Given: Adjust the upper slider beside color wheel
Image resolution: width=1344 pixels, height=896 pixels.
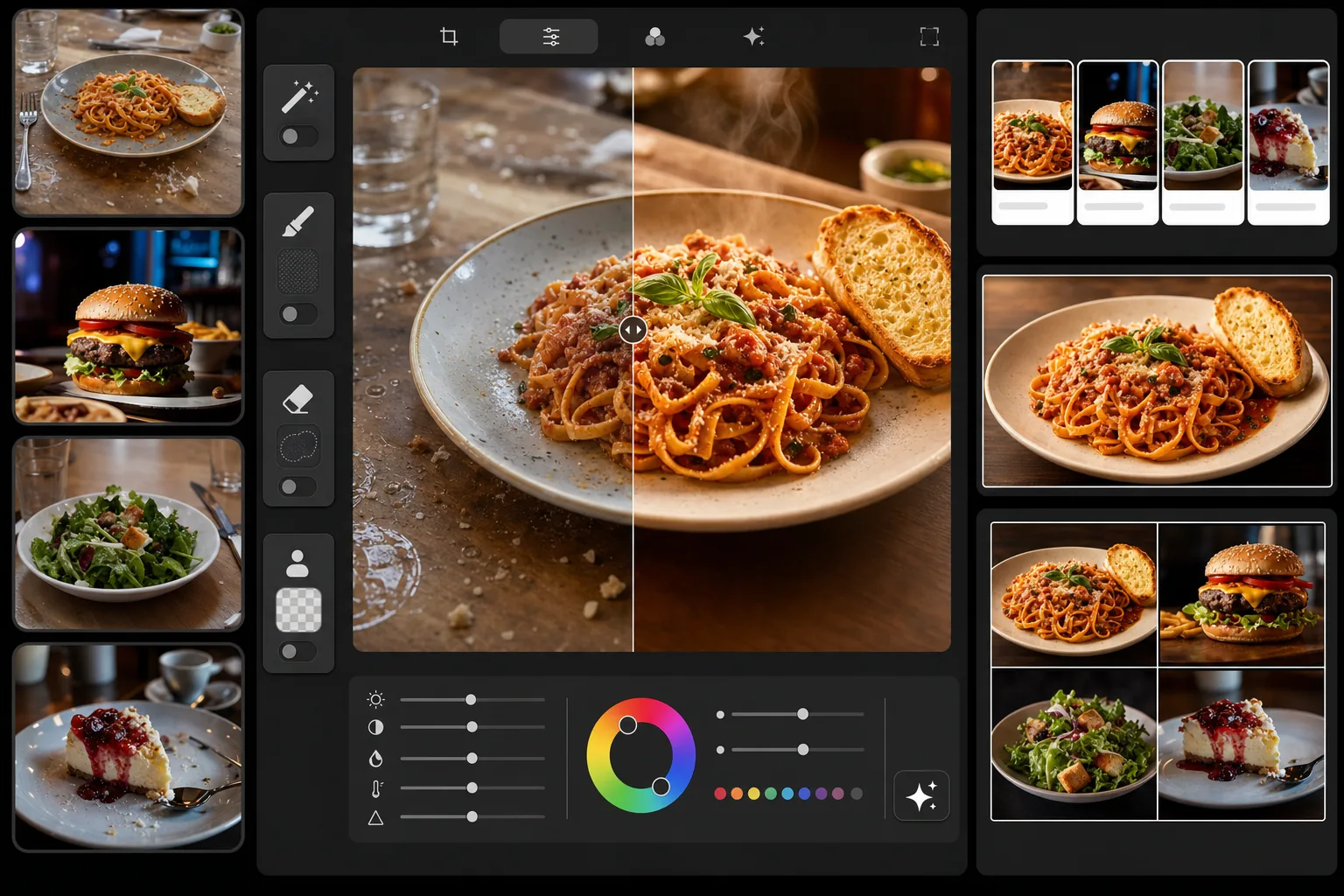Looking at the screenshot, I should pos(802,714).
